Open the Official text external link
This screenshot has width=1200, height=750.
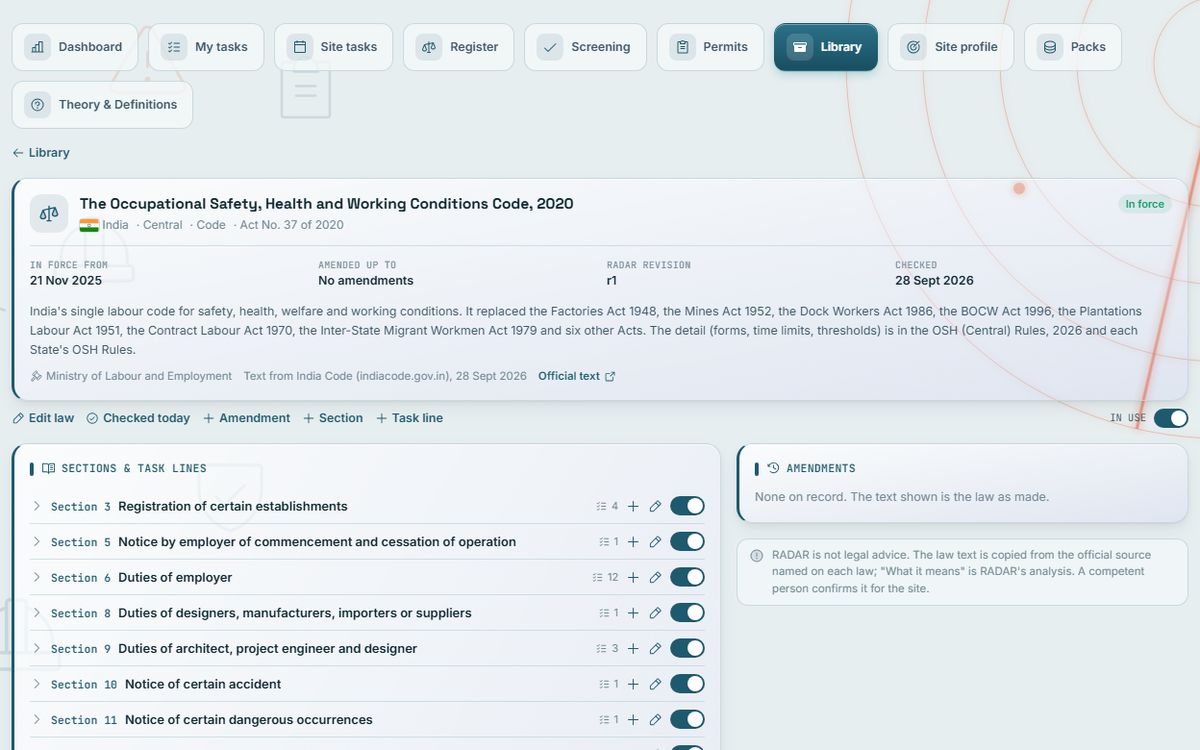tap(576, 376)
